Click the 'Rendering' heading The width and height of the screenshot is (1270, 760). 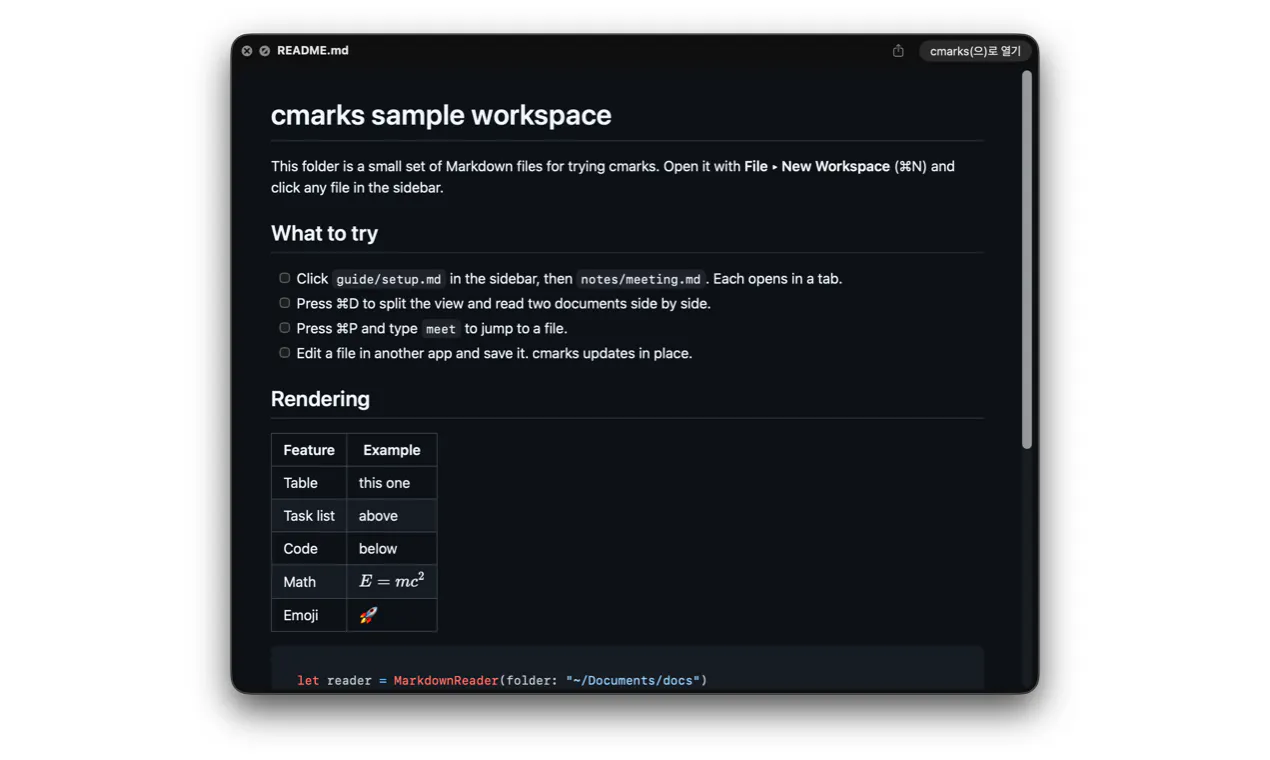pyautogui.click(x=320, y=399)
